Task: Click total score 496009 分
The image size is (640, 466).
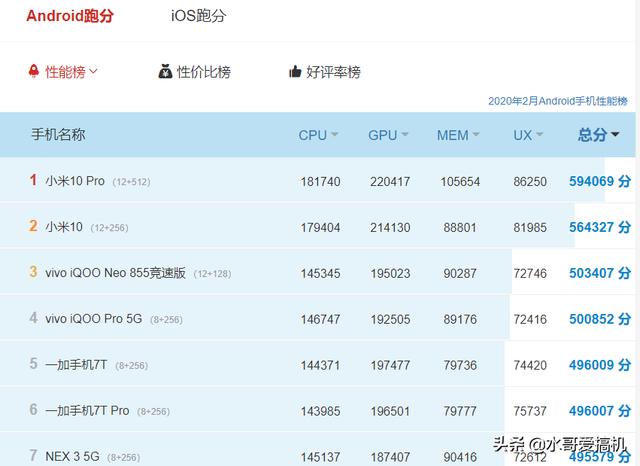Action: 600,365
